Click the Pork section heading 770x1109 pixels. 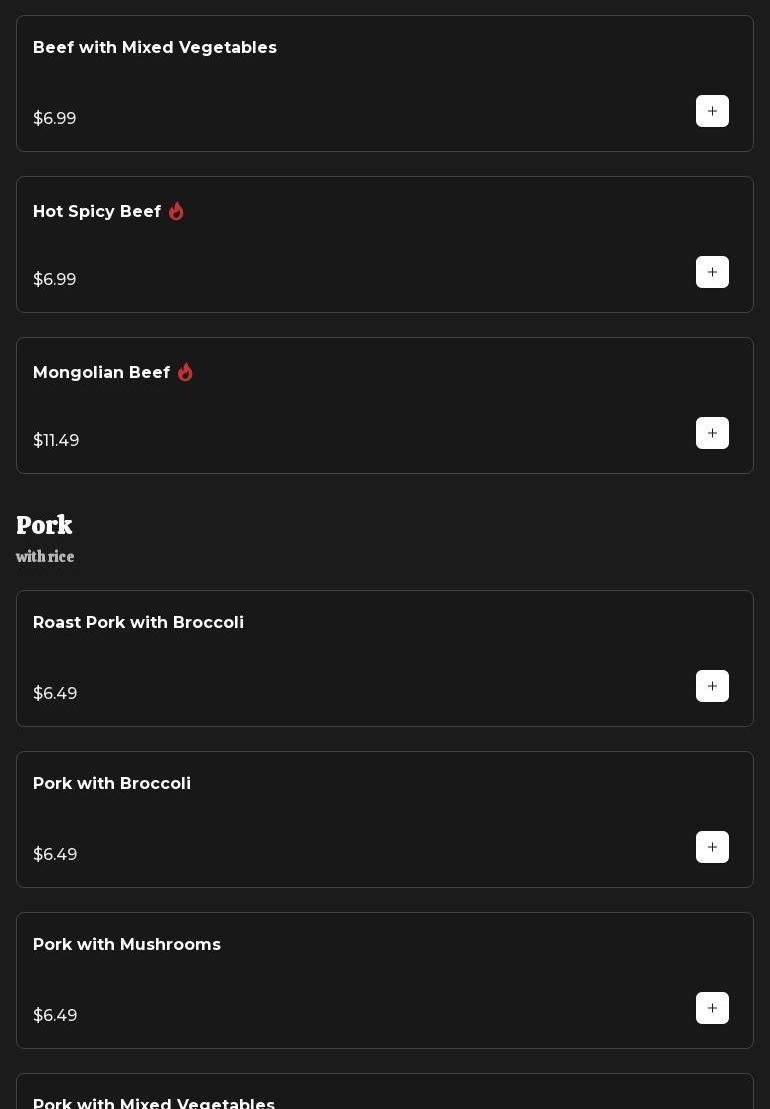pyautogui.click(x=44, y=525)
